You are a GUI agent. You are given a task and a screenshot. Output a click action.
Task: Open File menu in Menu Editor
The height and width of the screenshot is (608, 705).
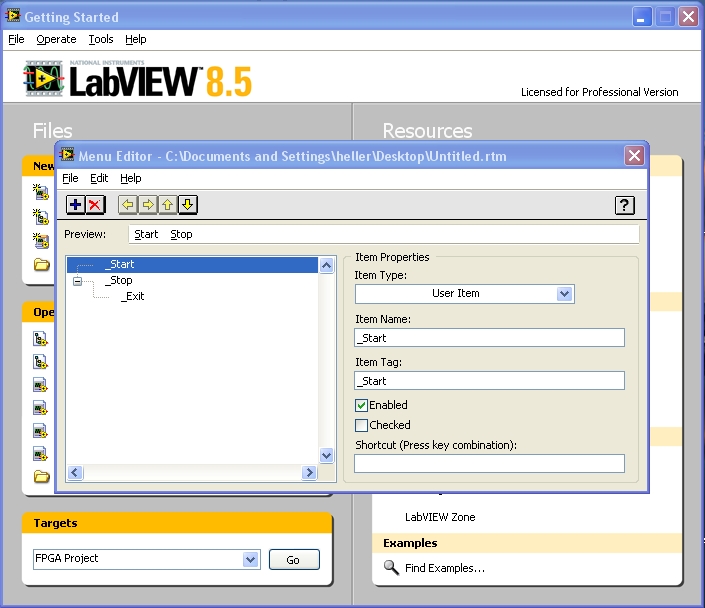(x=70, y=178)
